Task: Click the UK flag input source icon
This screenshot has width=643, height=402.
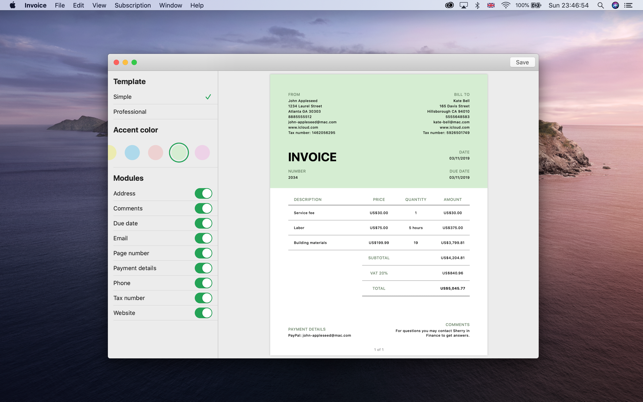Action: 491,5
